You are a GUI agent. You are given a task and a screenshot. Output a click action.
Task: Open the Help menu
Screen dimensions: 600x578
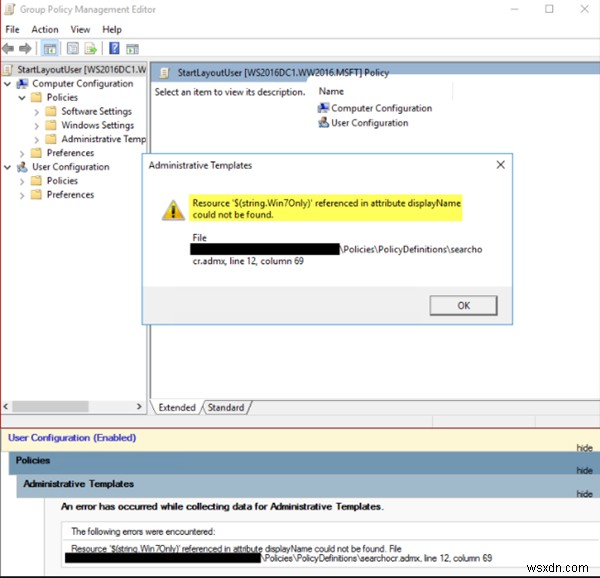[x=112, y=29]
